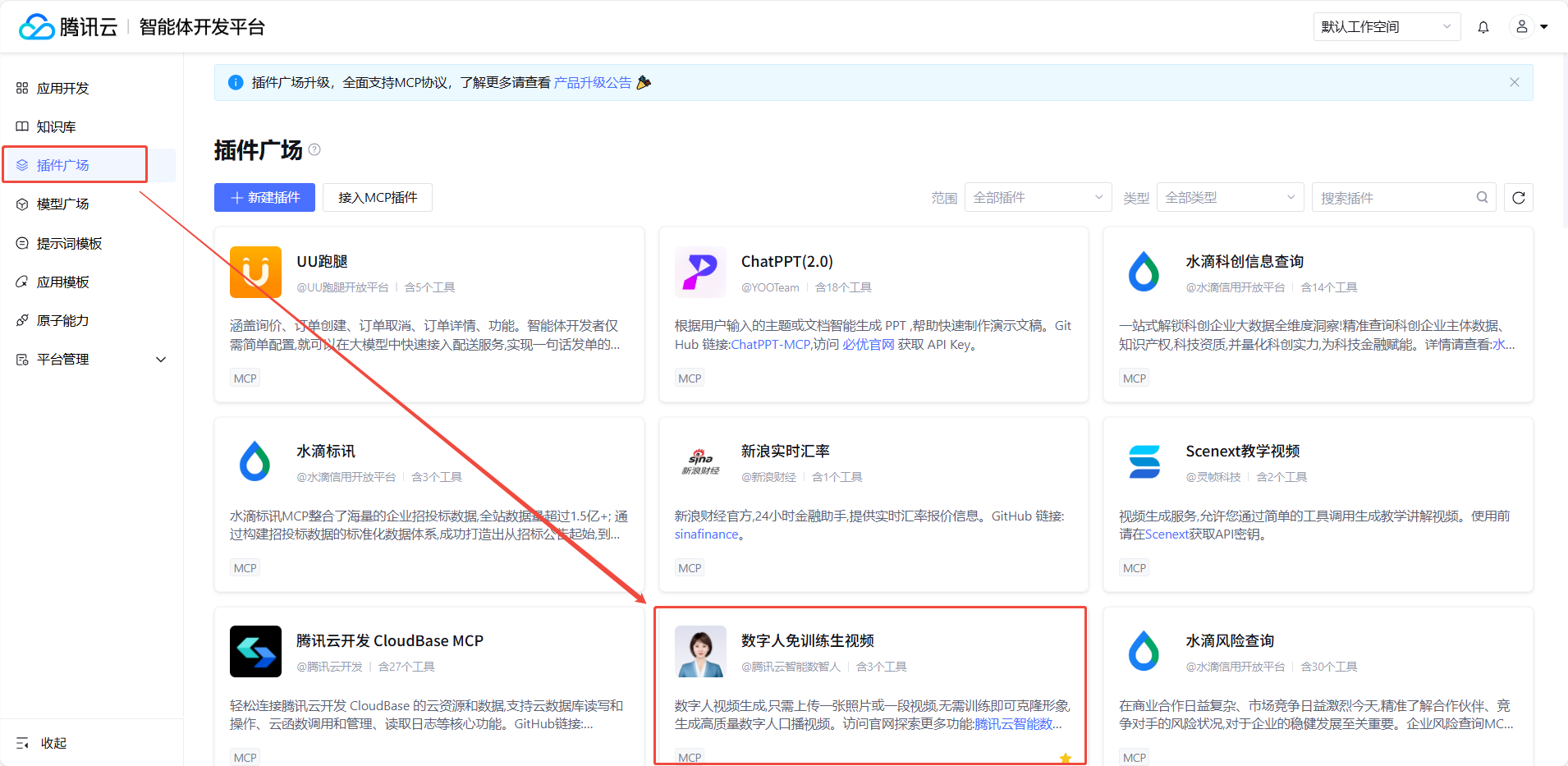Click the Scenext教学视频 card title

pyautogui.click(x=1243, y=451)
